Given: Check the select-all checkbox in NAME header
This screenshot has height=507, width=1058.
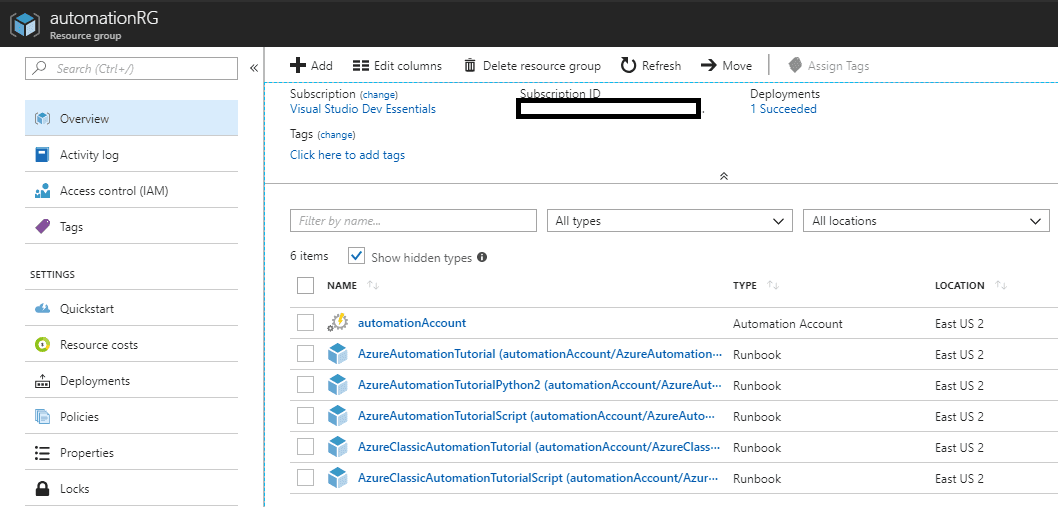Looking at the screenshot, I should coord(306,286).
